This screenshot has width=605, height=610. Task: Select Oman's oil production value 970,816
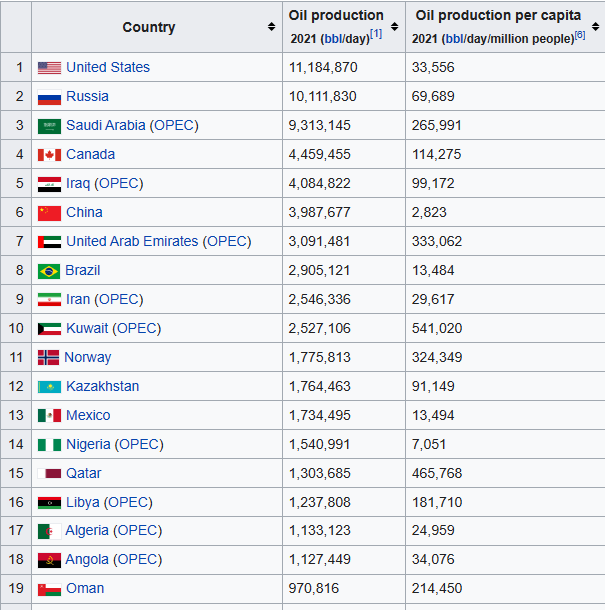[315, 588]
